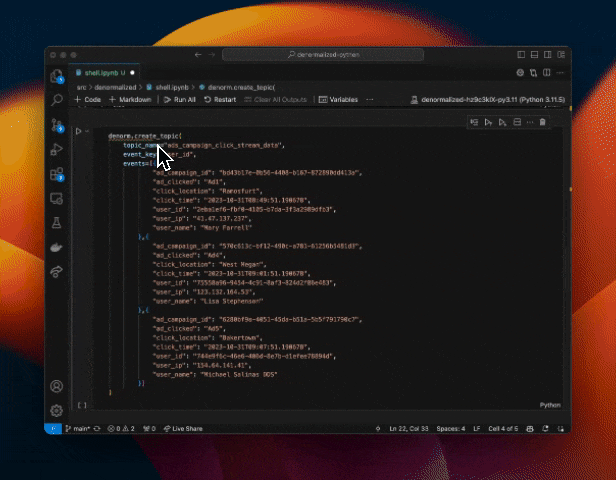Go back with the left arrow
Image resolution: width=616 pixels, height=480 pixels.
[198, 55]
